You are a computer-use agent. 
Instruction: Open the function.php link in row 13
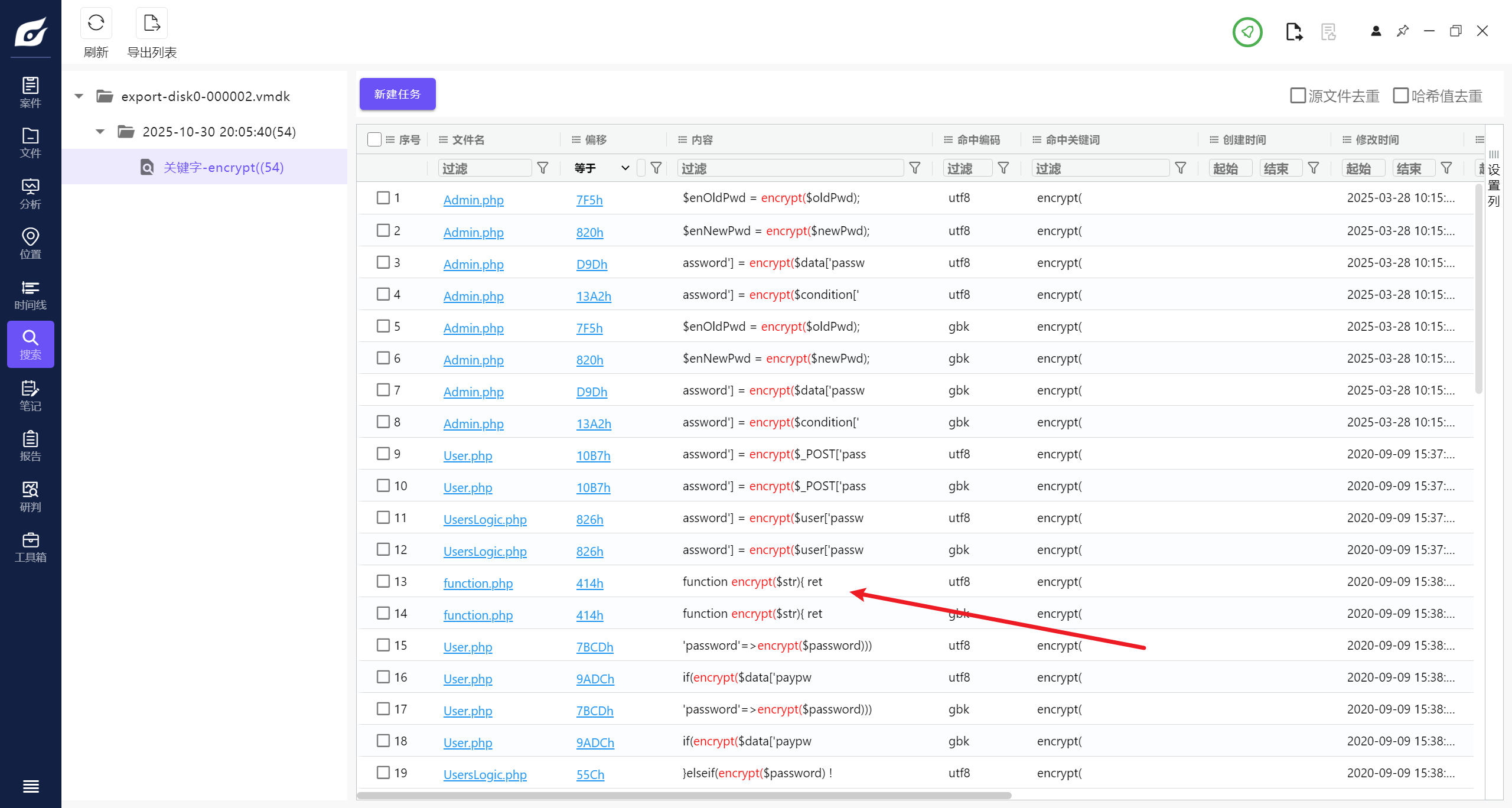click(478, 583)
